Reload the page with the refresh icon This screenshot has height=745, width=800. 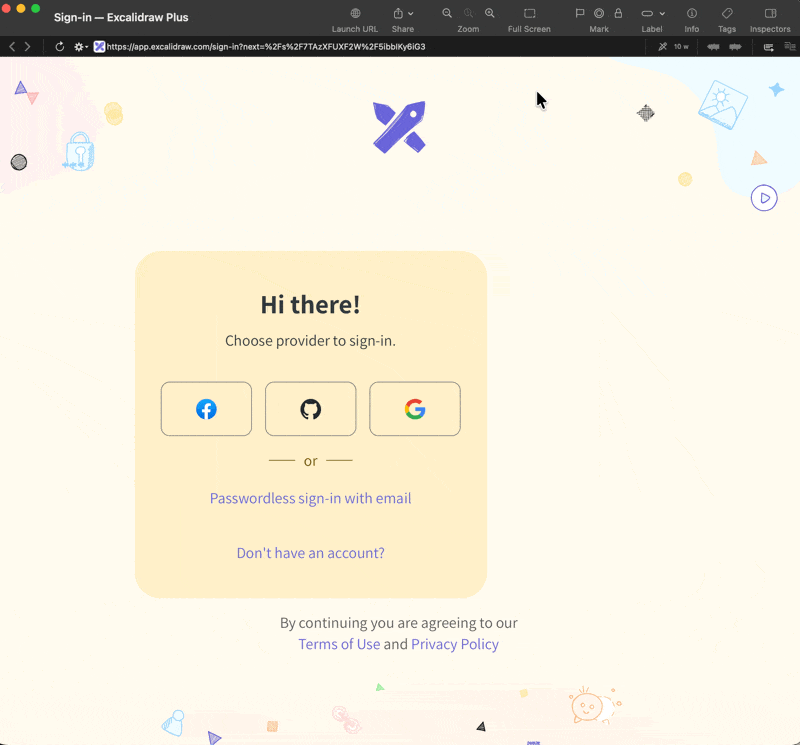60,47
